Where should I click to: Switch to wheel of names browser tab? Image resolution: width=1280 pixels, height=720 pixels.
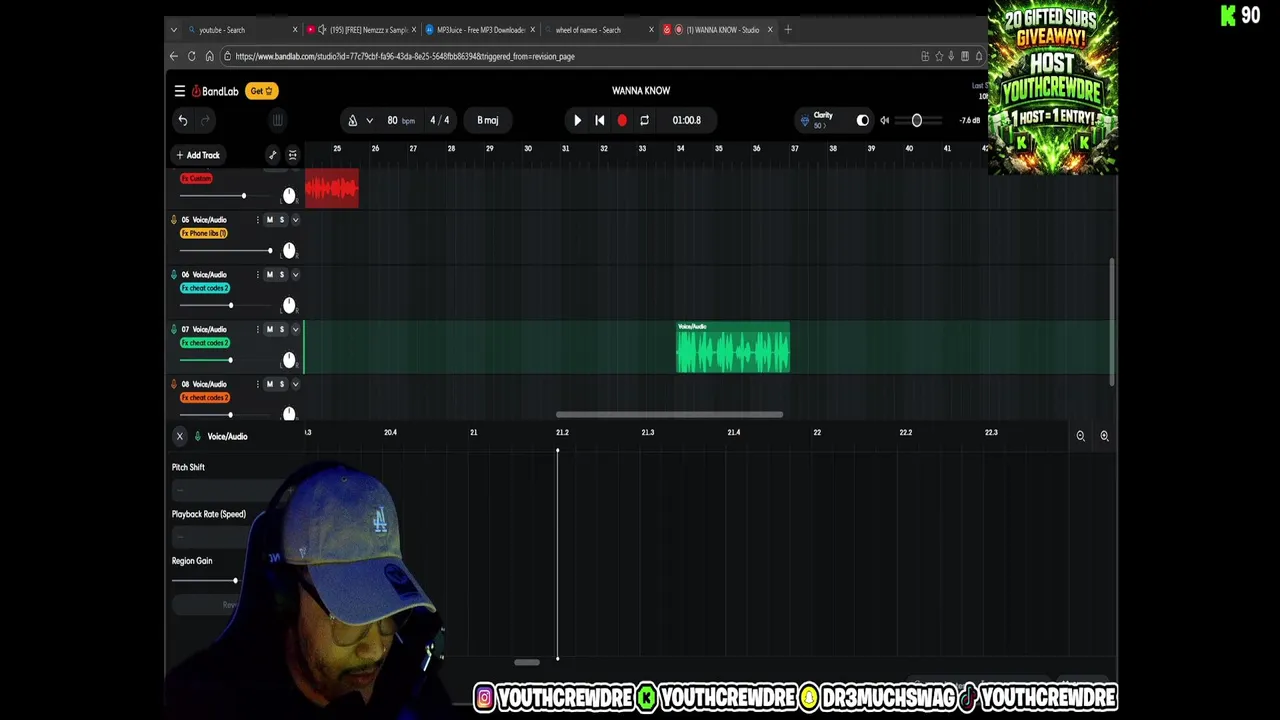tap(597, 30)
